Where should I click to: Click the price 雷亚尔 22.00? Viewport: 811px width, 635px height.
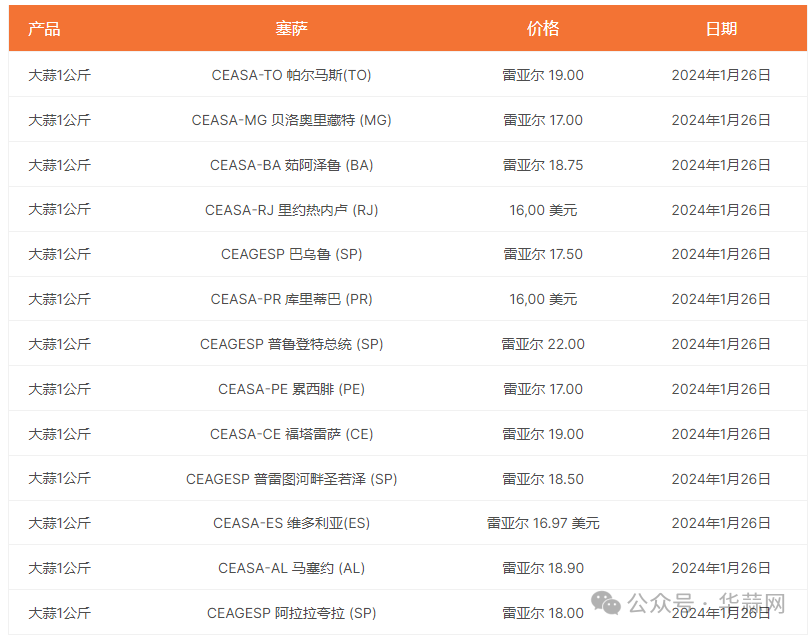pos(543,344)
